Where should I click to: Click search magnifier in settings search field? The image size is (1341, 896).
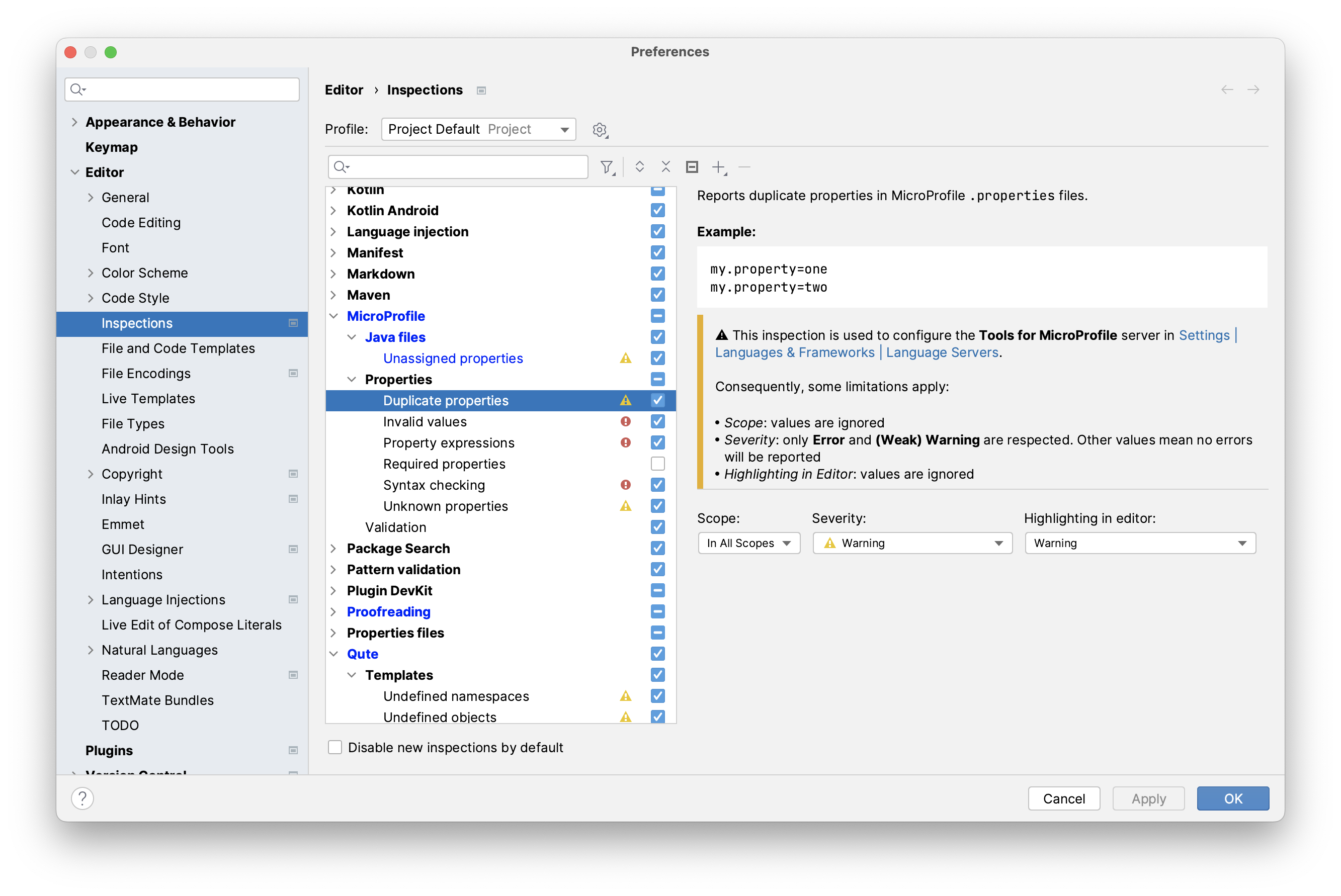(x=78, y=89)
